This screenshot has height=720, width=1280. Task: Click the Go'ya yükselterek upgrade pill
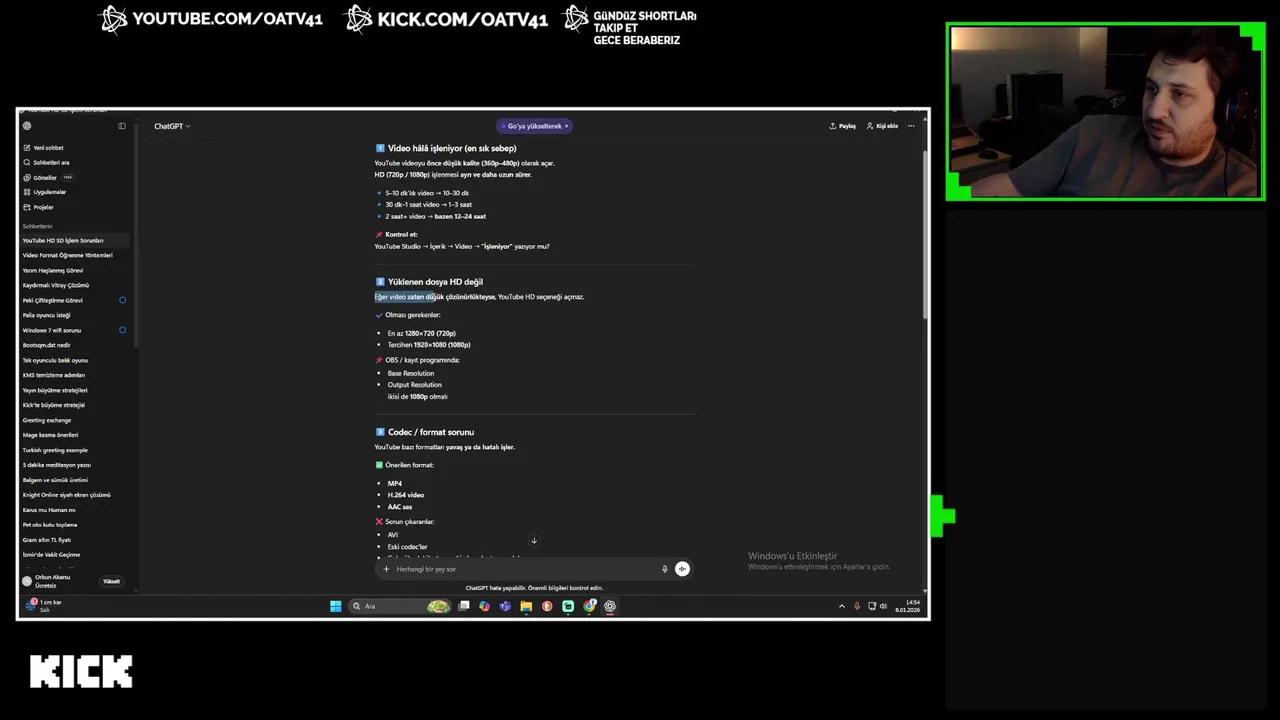[532, 126]
